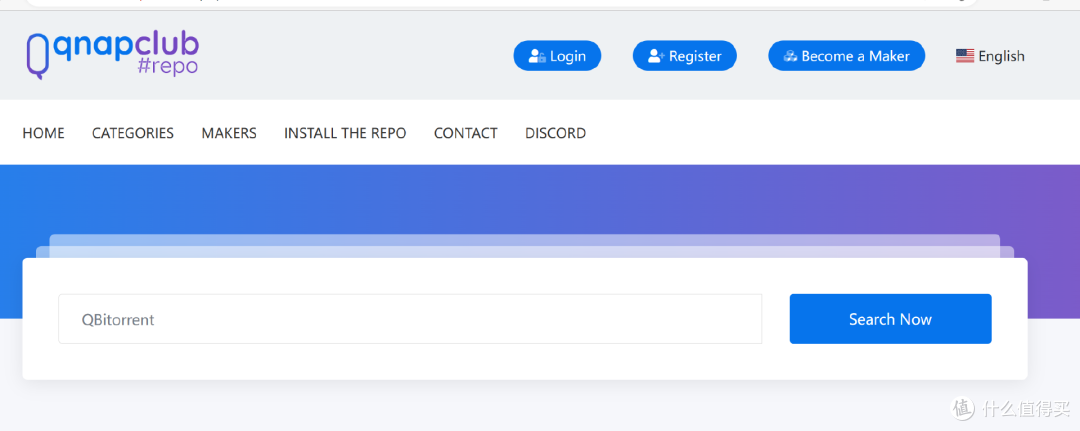Click the Register button text
Screen dimensions: 1080x431
[x=695, y=56]
